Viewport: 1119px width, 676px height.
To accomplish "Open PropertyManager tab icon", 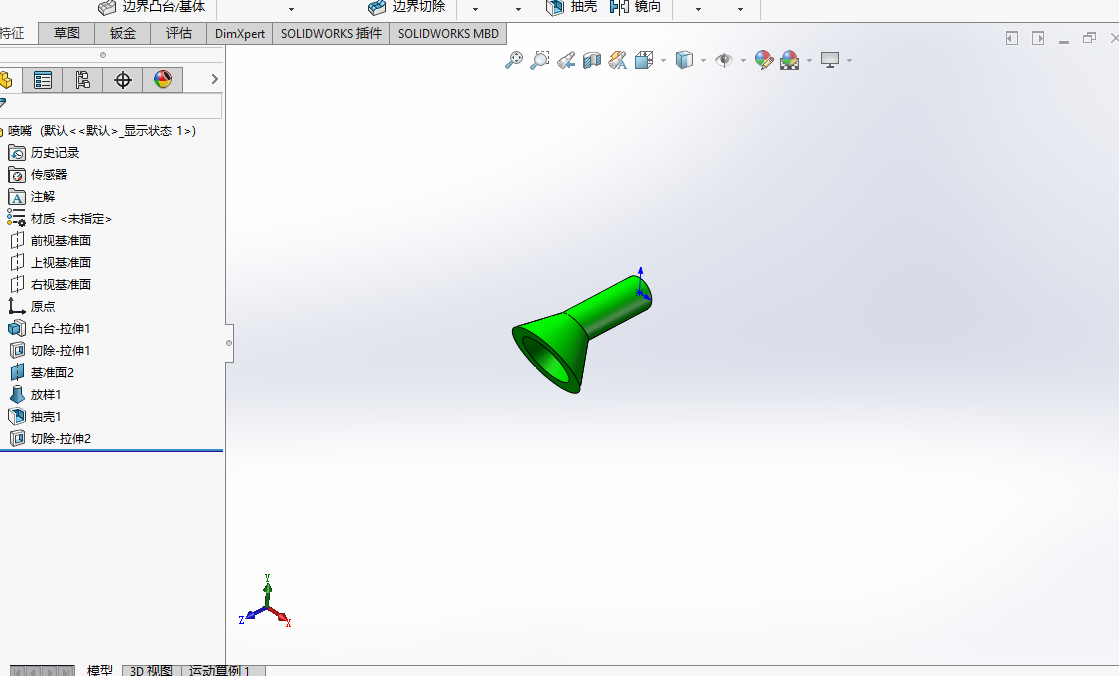I will [43, 80].
